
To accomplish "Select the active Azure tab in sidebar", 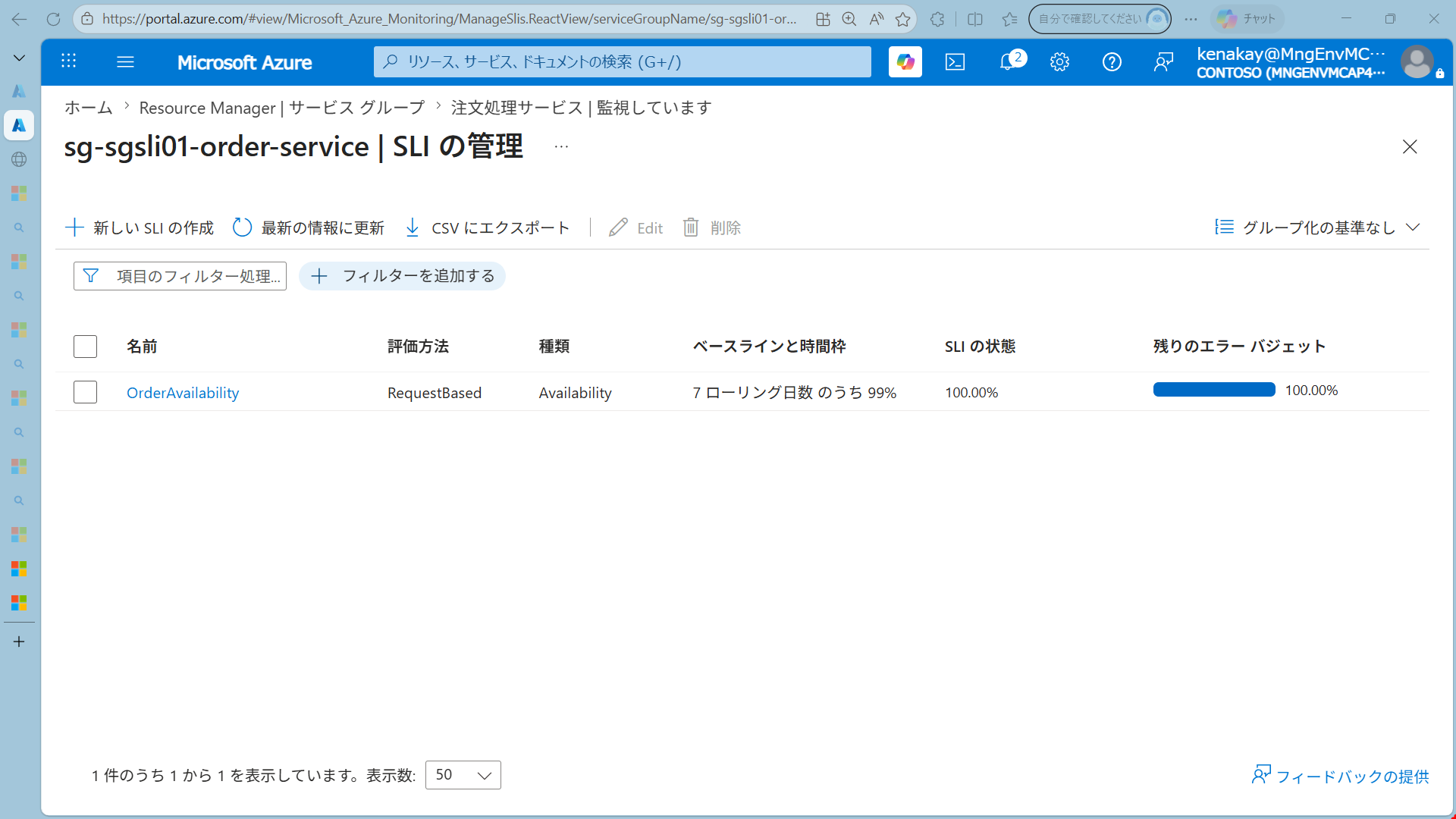I will click(x=19, y=125).
